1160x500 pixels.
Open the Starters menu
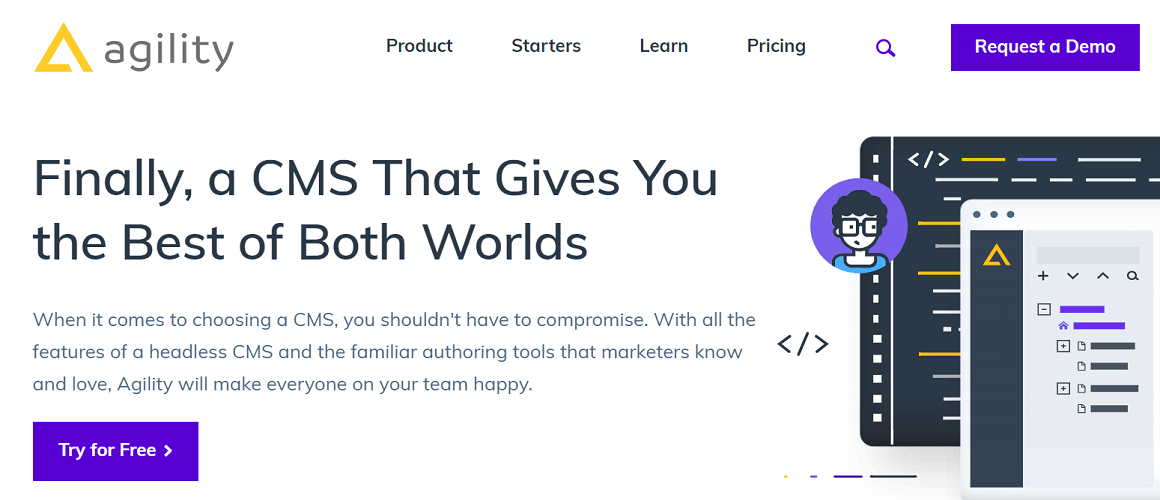tap(546, 46)
